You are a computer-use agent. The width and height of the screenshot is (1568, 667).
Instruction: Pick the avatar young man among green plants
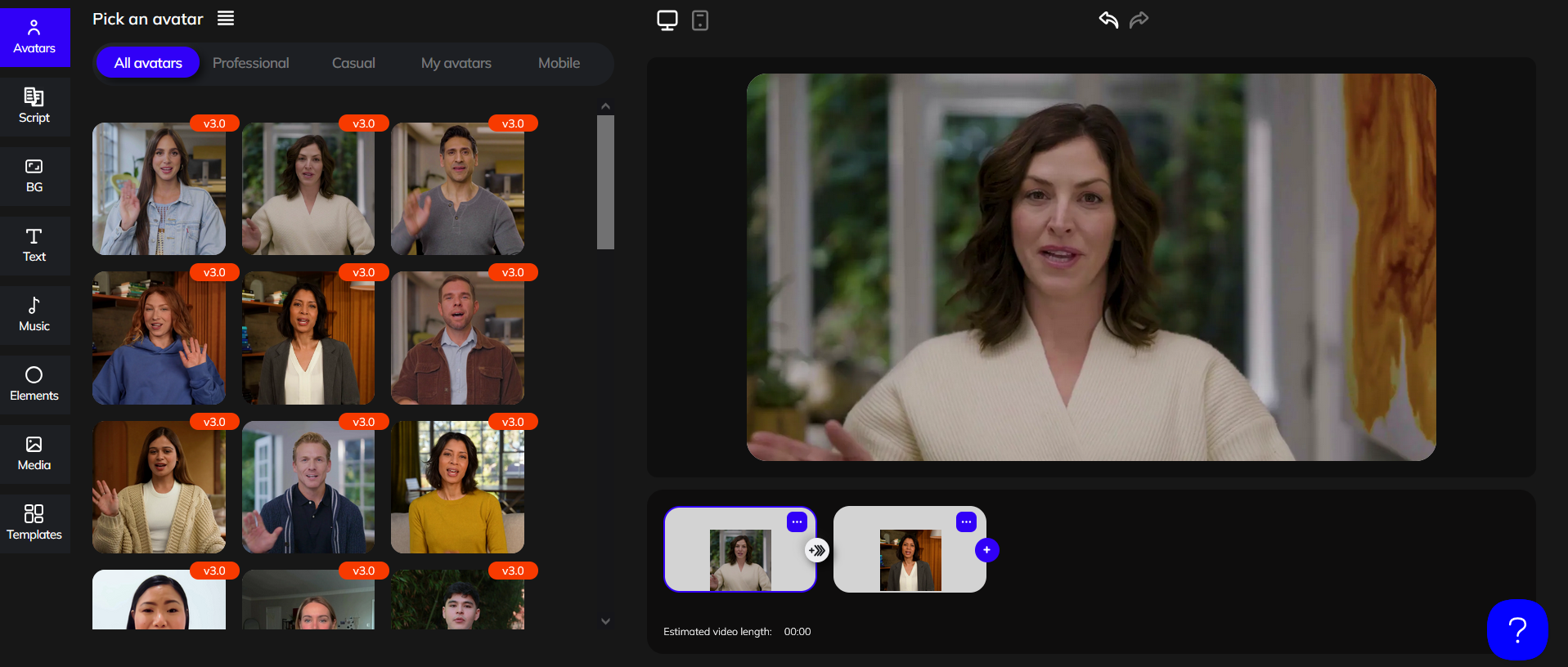point(457,600)
